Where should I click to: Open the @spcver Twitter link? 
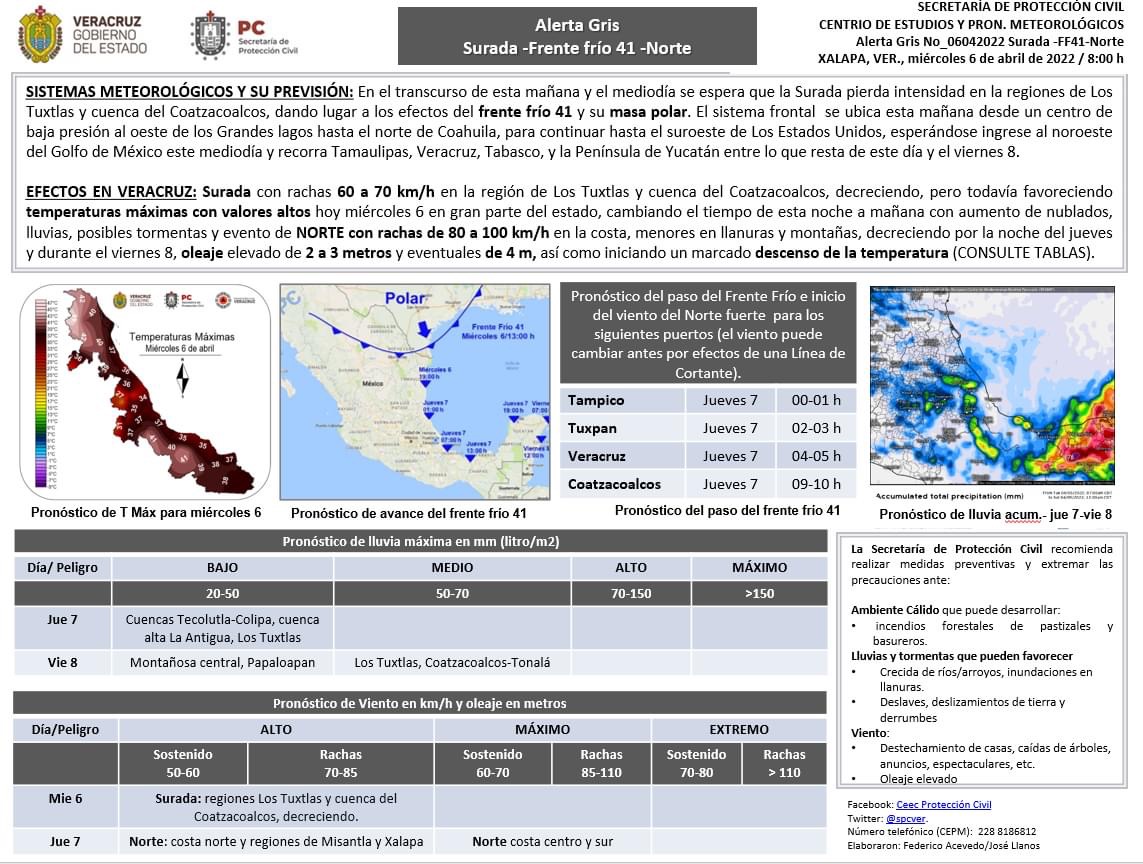(906, 818)
